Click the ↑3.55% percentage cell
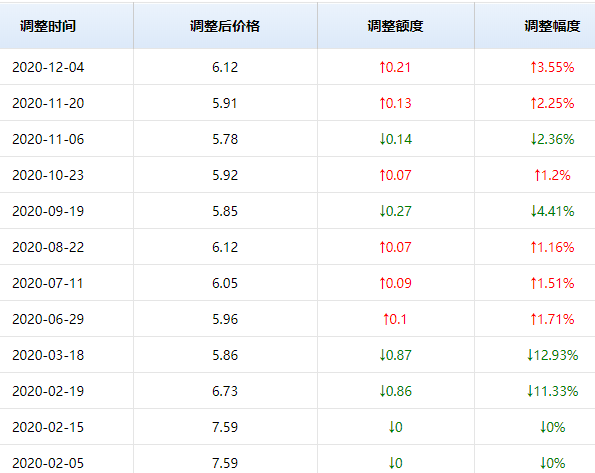 coord(552,67)
